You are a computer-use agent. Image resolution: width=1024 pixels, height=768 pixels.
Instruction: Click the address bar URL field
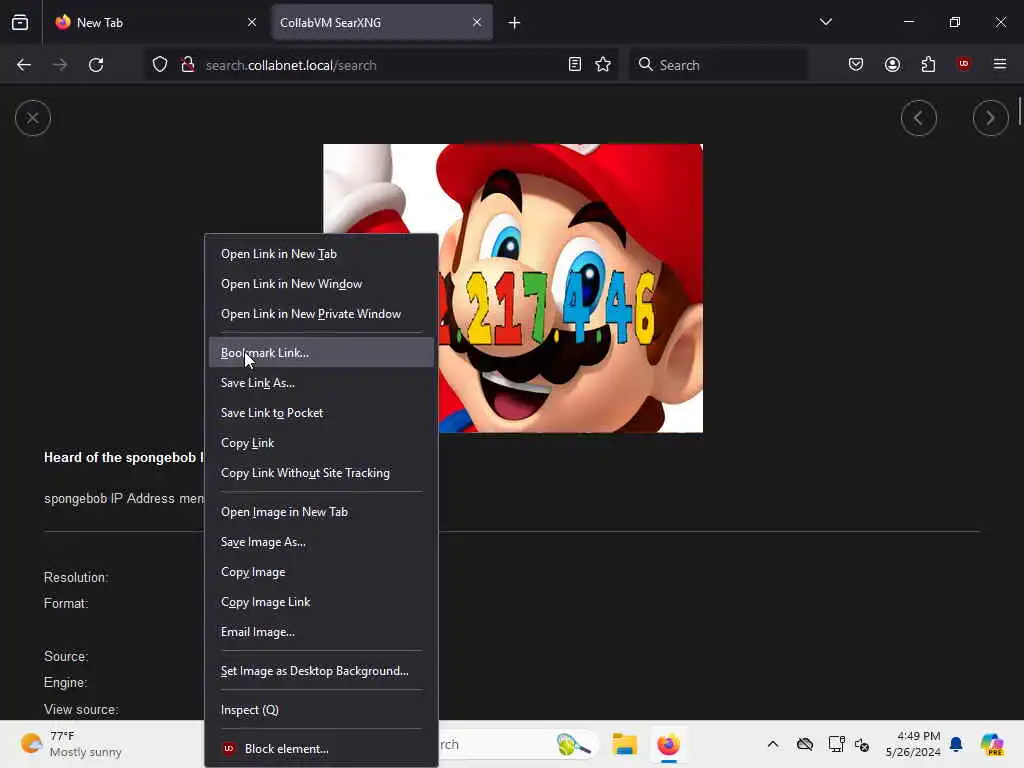pyautogui.click(x=382, y=65)
